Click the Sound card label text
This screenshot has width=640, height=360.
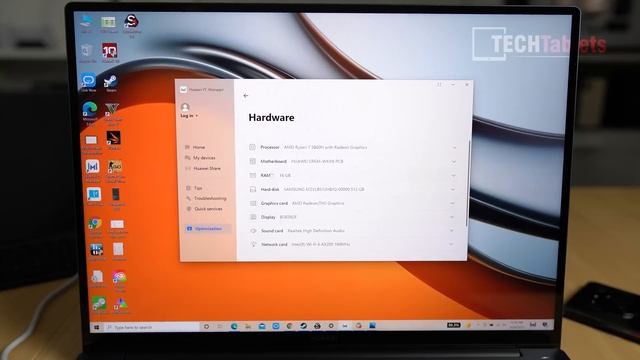tap(272, 231)
